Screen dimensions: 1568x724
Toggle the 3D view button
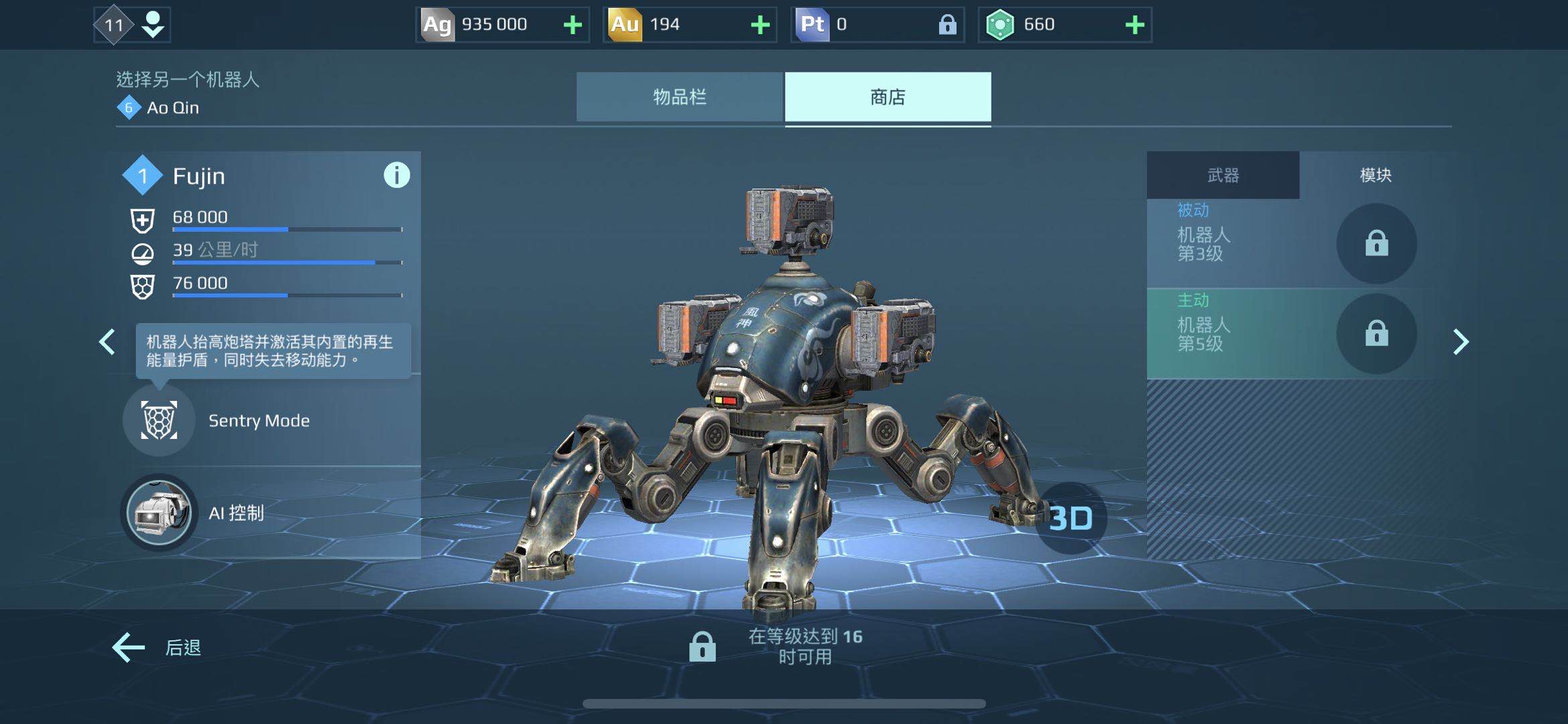1071,518
